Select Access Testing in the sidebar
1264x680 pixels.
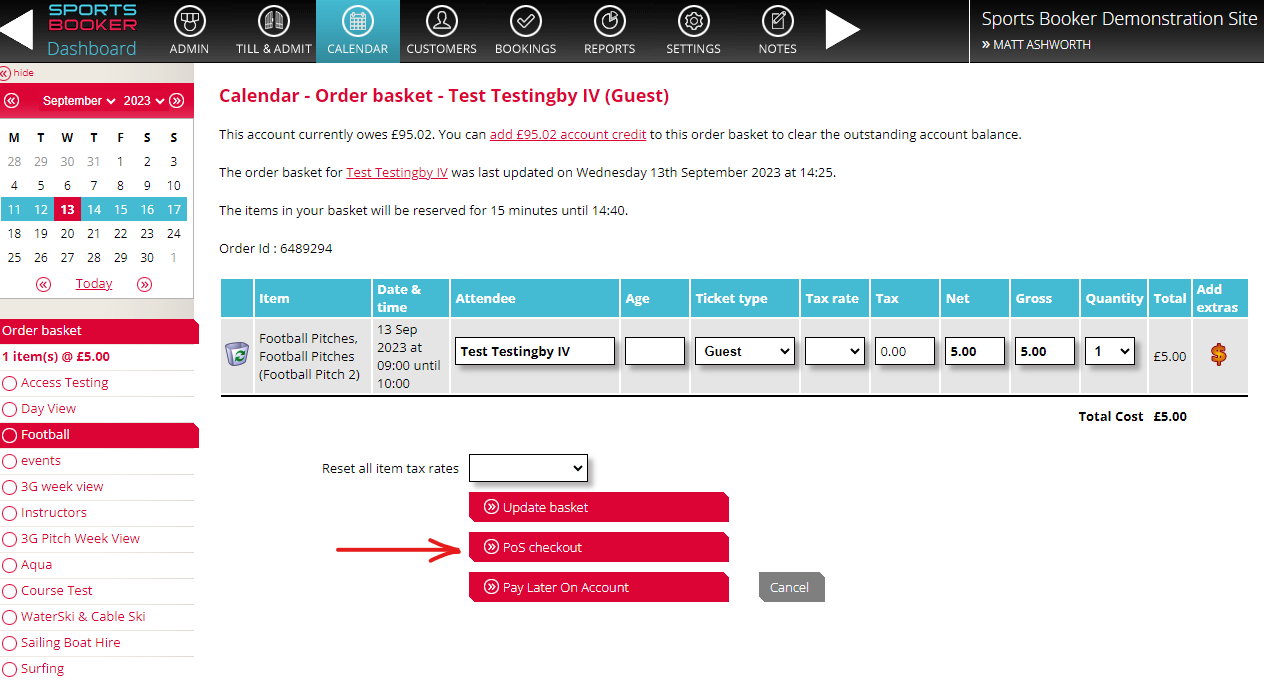coord(64,383)
